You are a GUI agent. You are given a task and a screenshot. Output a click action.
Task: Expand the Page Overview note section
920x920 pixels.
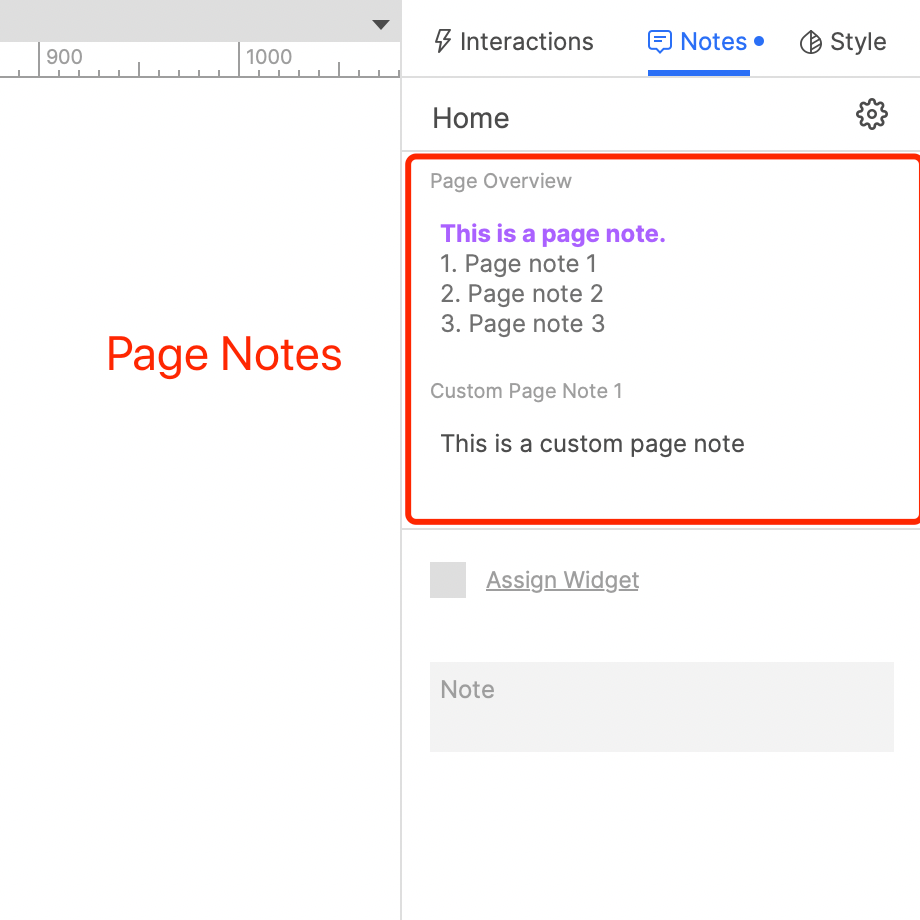500,181
